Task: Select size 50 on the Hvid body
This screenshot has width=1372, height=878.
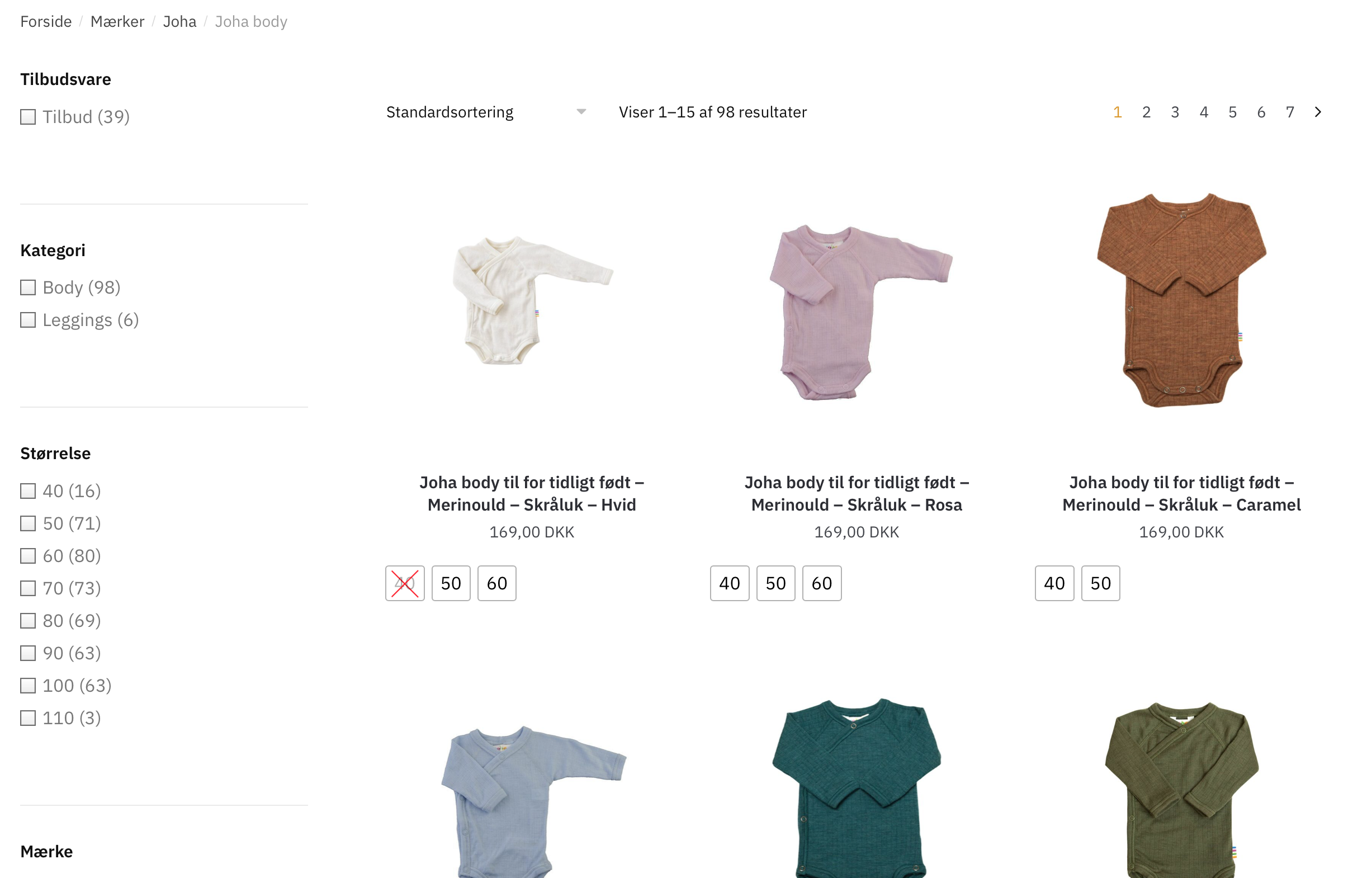Action: click(x=451, y=583)
